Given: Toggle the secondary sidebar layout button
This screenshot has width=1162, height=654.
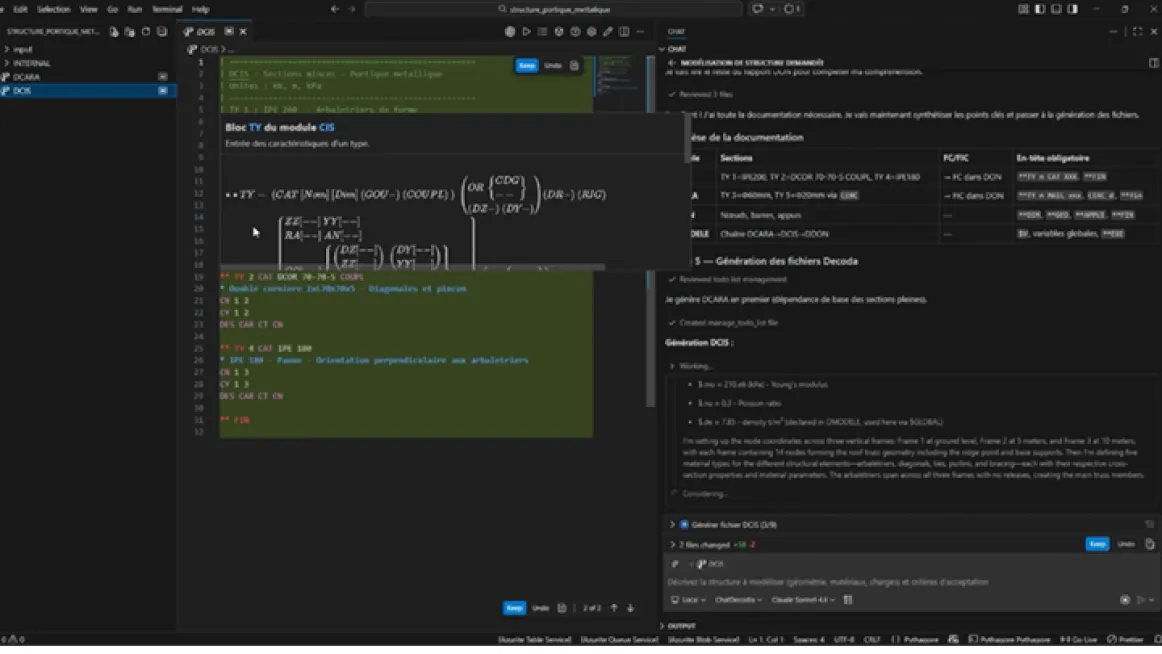Looking at the screenshot, I should coord(1073,9).
